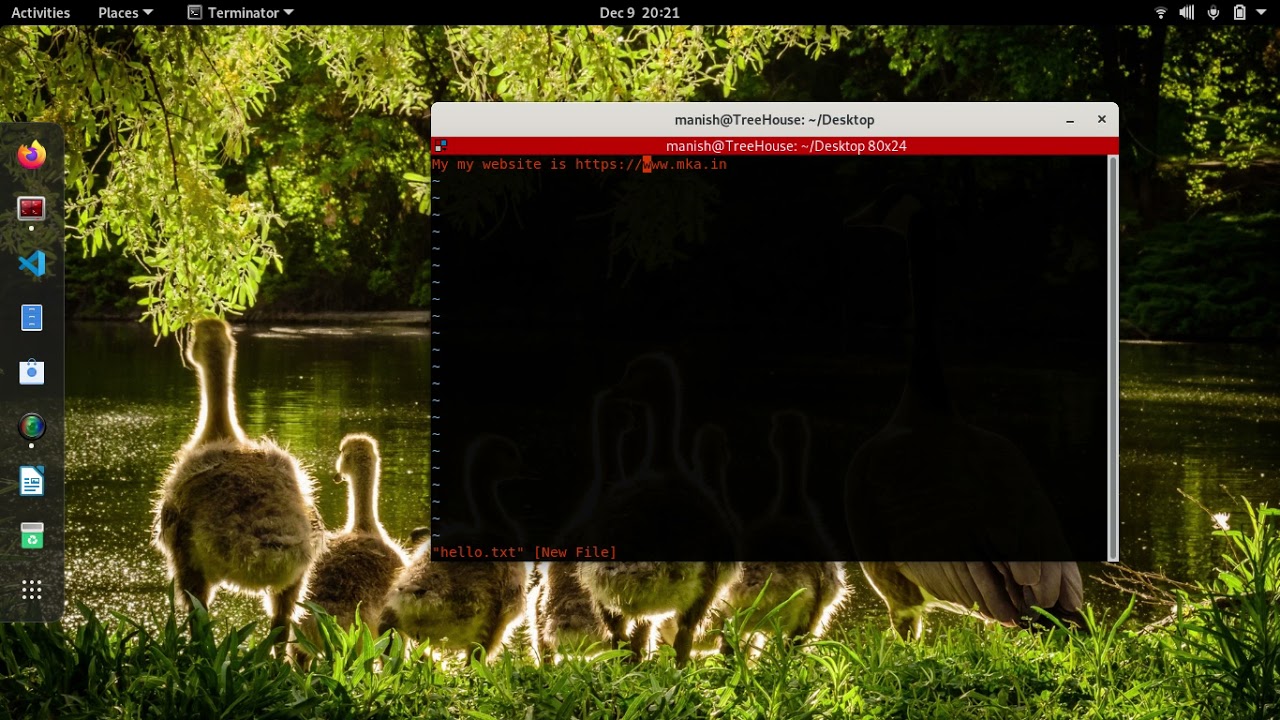
Task: Open the Terminator app menu in the top bar
Action: 240,13
